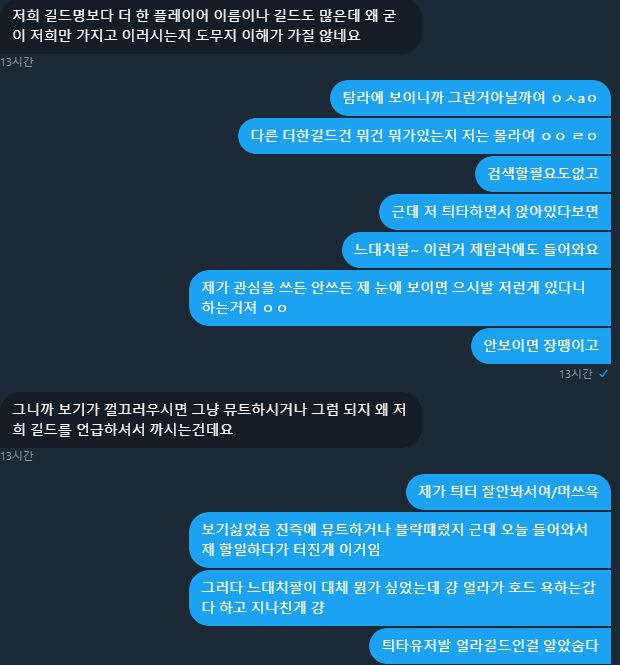Click the line '제 할일하다가 터진게 이거임'
This screenshot has height=665, width=620.
coord(291,550)
